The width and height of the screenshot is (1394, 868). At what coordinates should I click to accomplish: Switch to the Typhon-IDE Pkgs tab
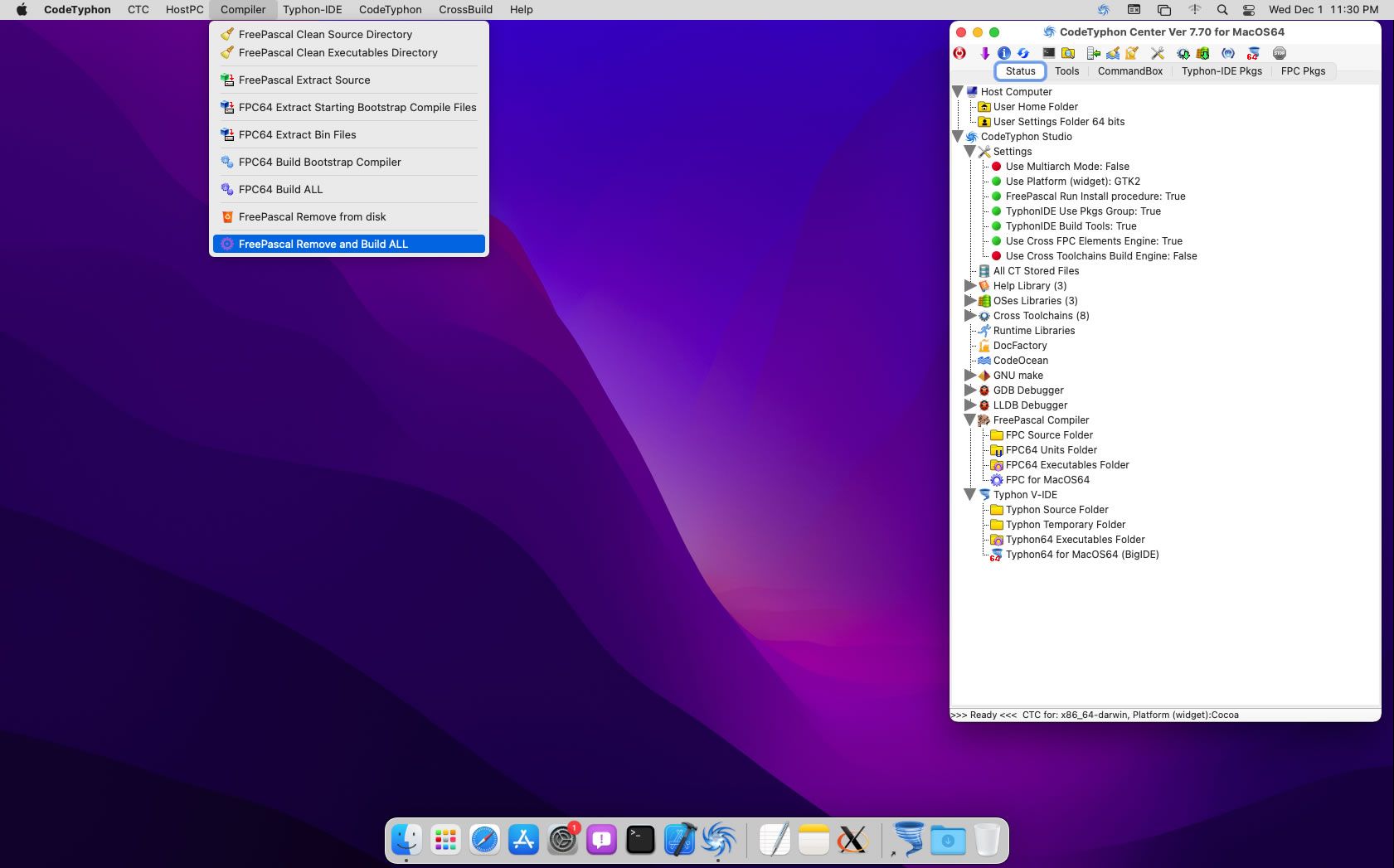pos(1222,71)
